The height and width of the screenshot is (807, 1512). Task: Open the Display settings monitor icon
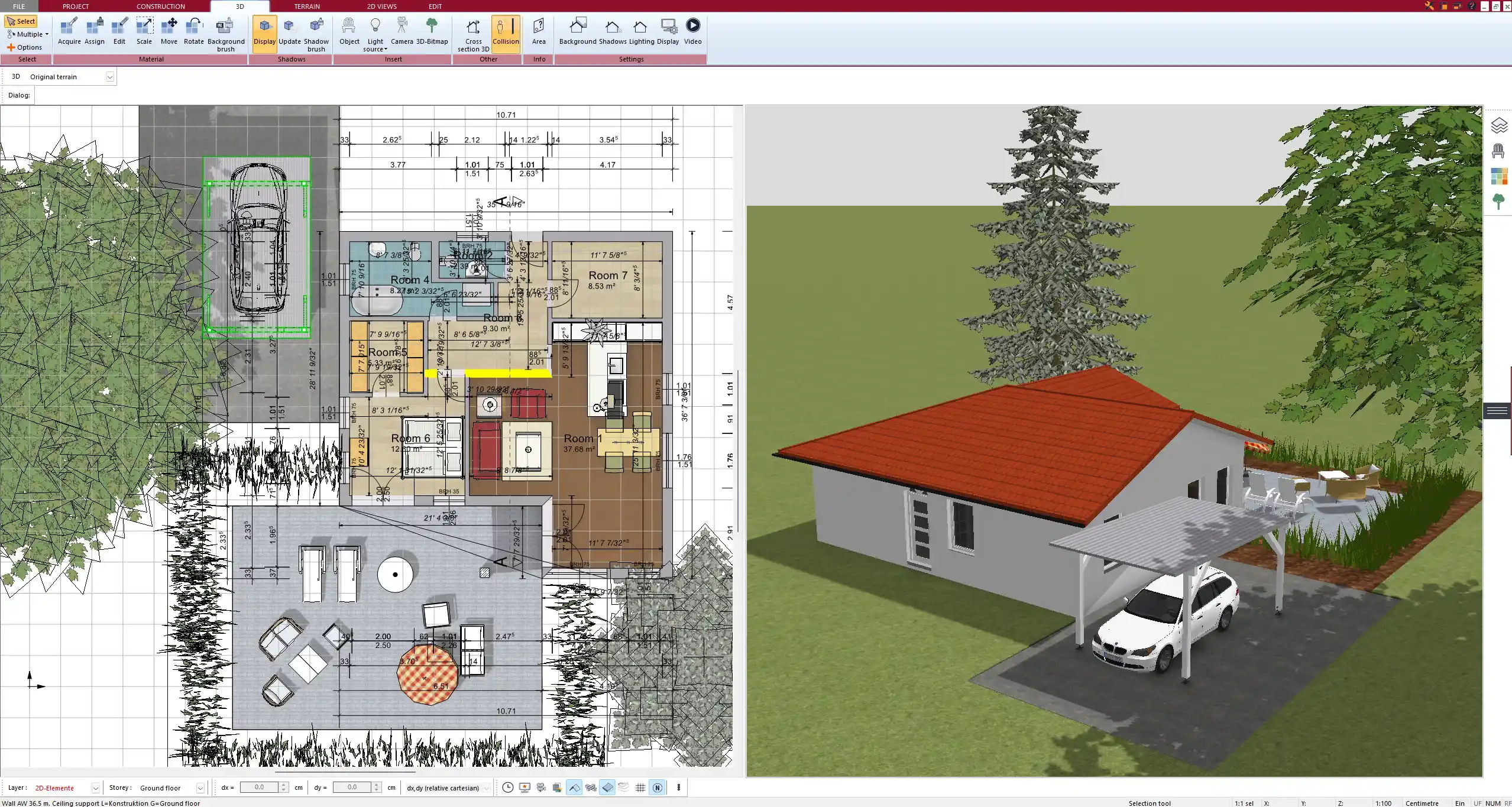click(668, 32)
